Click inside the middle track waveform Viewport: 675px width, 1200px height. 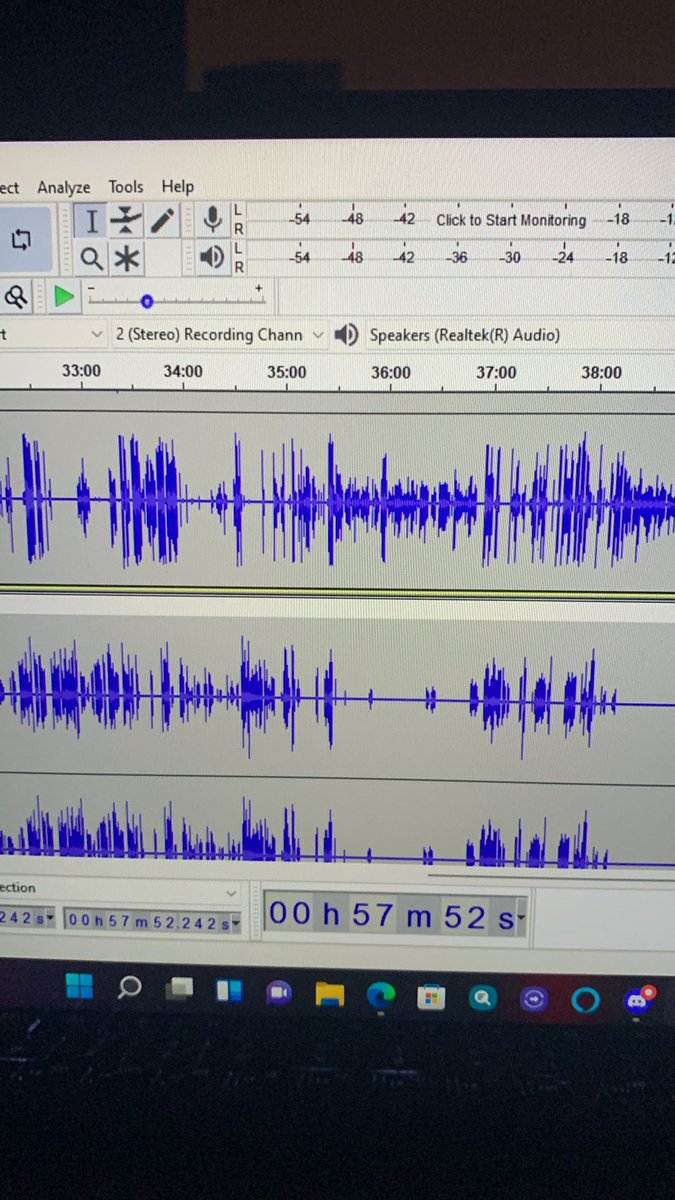point(337,700)
